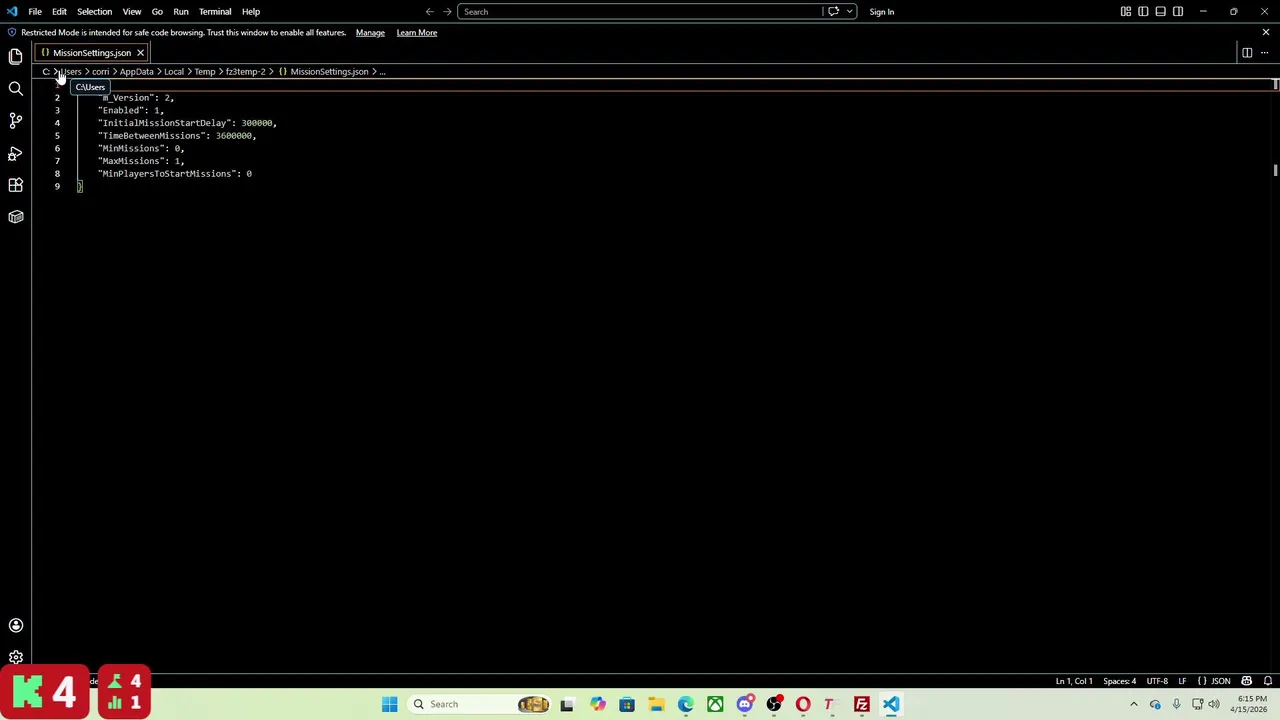Go forward with the right arrow
Screen dimensions: 1280x720
click(x=447, y=11)
